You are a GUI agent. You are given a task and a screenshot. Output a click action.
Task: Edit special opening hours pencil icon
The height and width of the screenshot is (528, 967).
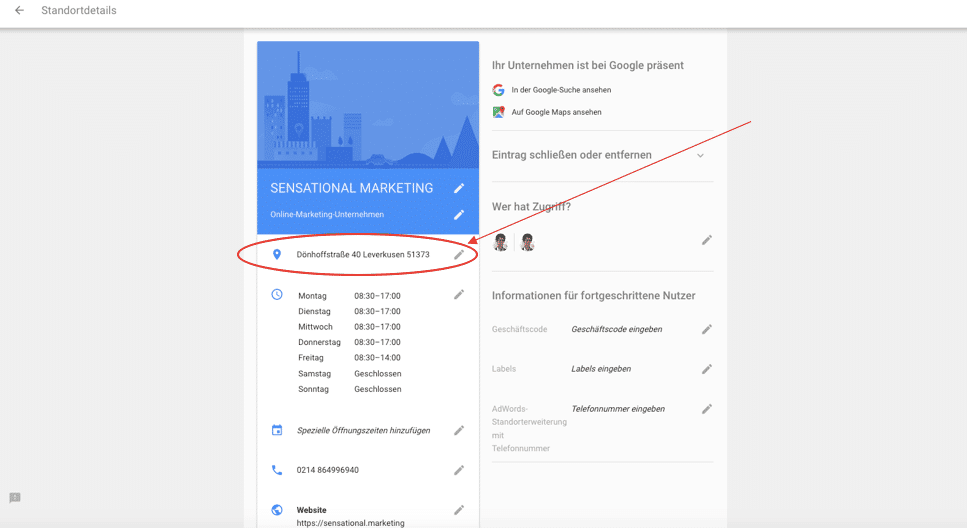[x=459, y=430]
